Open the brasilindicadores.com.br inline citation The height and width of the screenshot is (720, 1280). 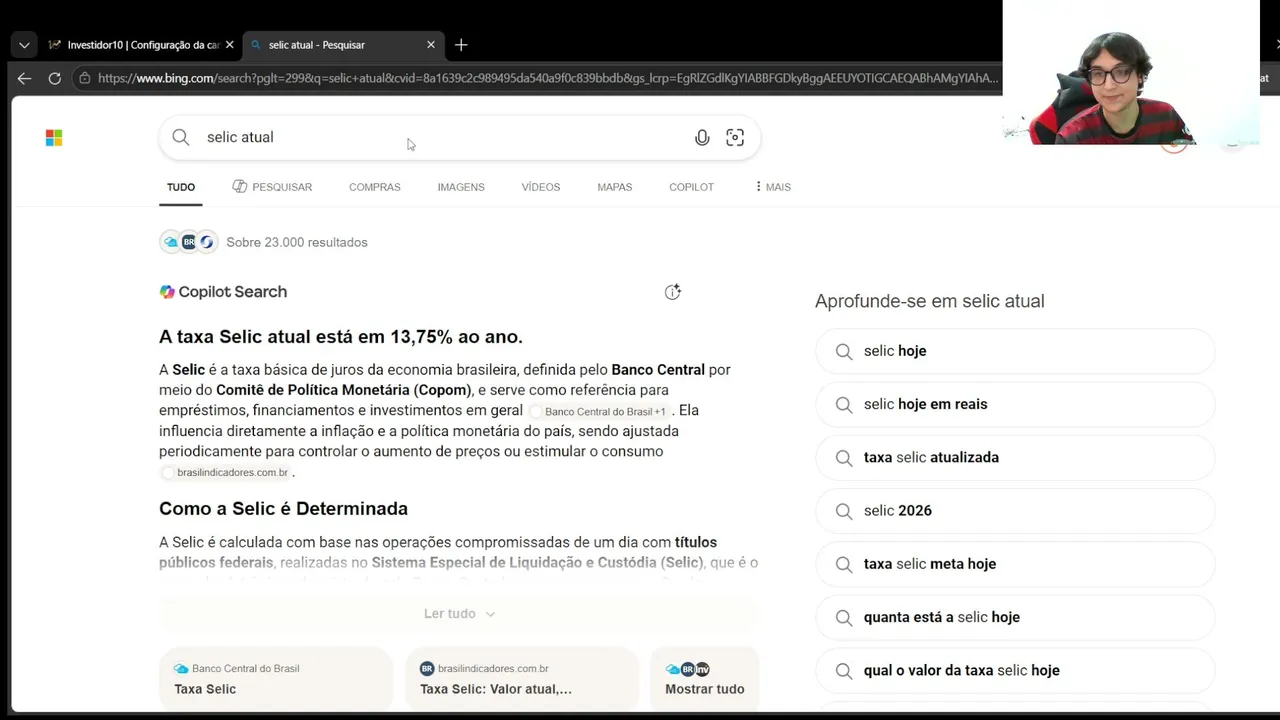pyautogui.click(x=225, y=472)
